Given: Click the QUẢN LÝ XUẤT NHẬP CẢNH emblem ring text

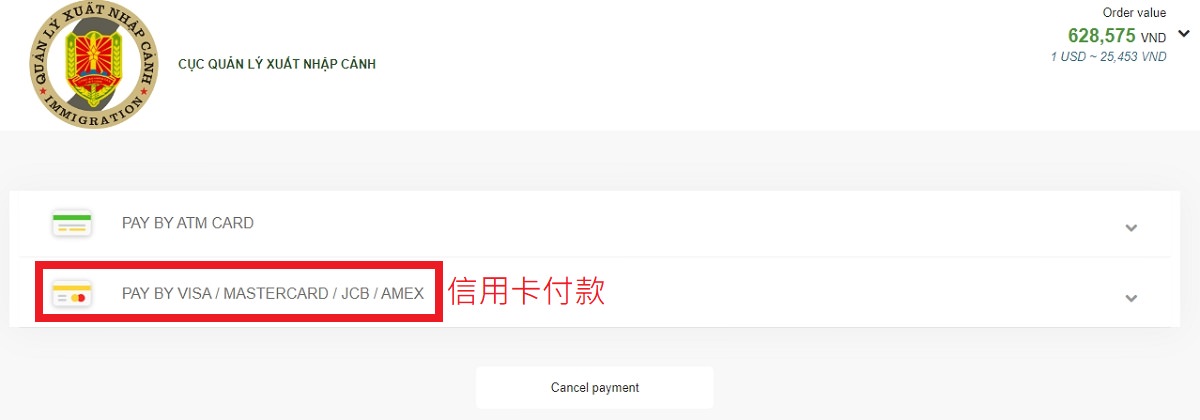Looking at the screenshot, I should coord(94,30).
